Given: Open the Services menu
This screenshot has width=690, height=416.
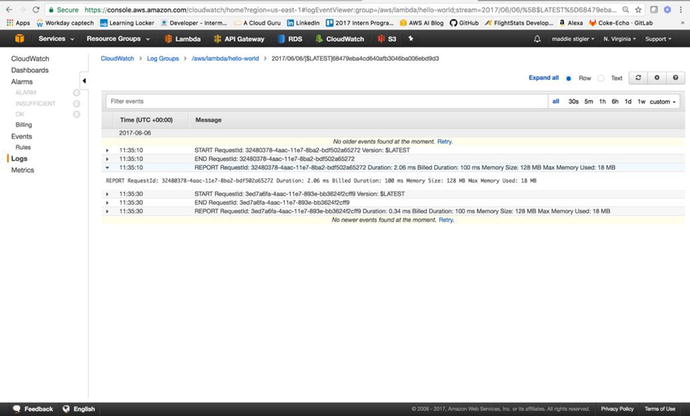Looking at the screenshot, I should click(55, 38).
